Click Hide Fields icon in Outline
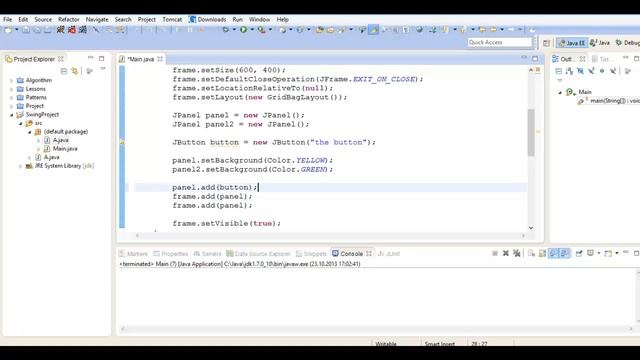This screenshot has width=640, height=360. (x=580, y=71)
